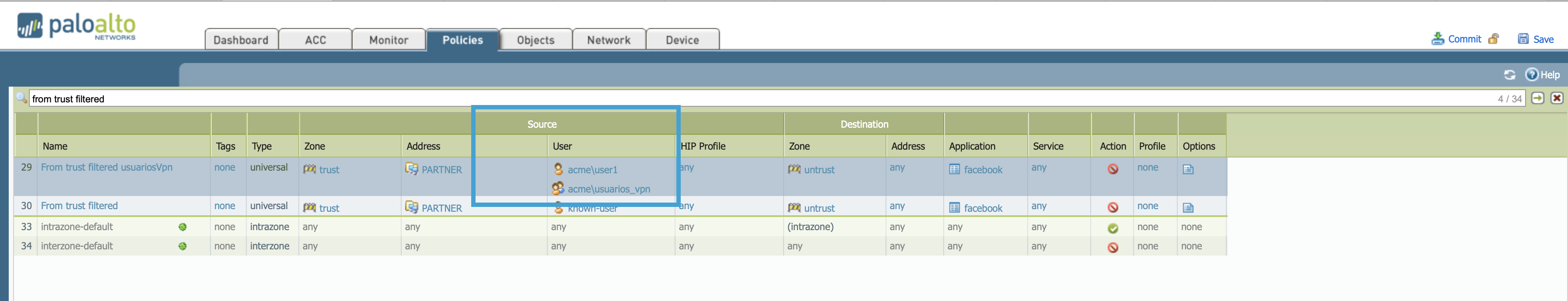Click the allow checkmark icon for intrazone-default
Image resolution: width=1568 pixels, height=301 pixels.
click(x=1113, y=228)
